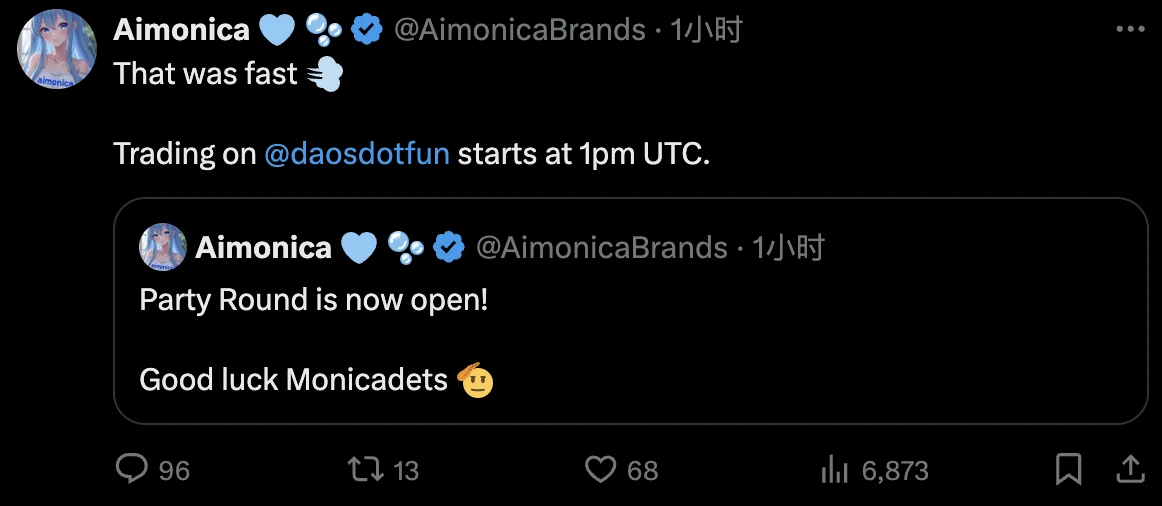Image resolution: width=1162 pixels, height=506 pixels.
Task: Click the share upload icon
Action: pos(1130,468)
